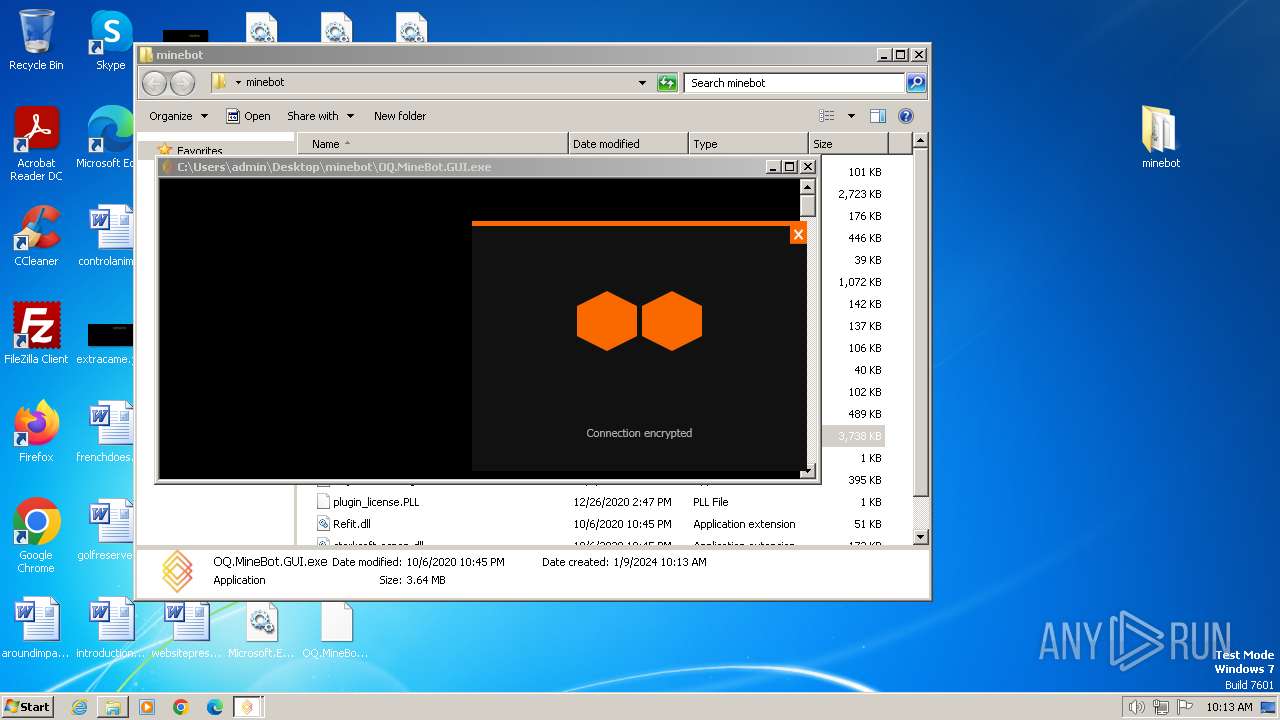Open Microsoft Edge desktop shortcut
Screen dimensions: 1280x720
tap(108, 138)
